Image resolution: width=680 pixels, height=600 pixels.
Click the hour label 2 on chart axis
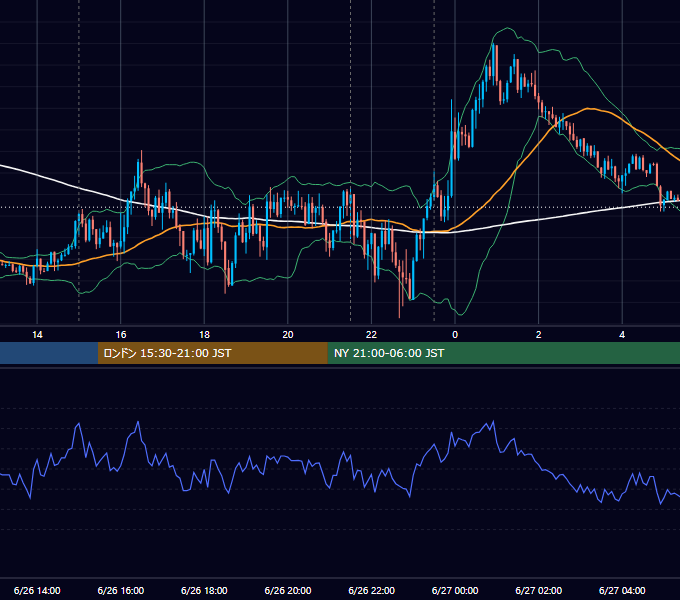coord(539,334)
